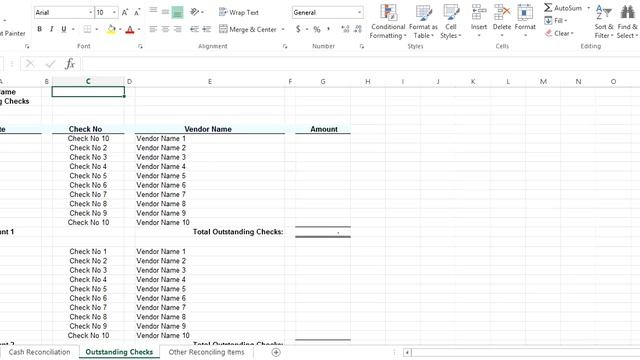Image resolution: width=640 pixels, height=360 pixels.
Task: Cancel formula entry X icon
Action: click(x=30, y=64)
